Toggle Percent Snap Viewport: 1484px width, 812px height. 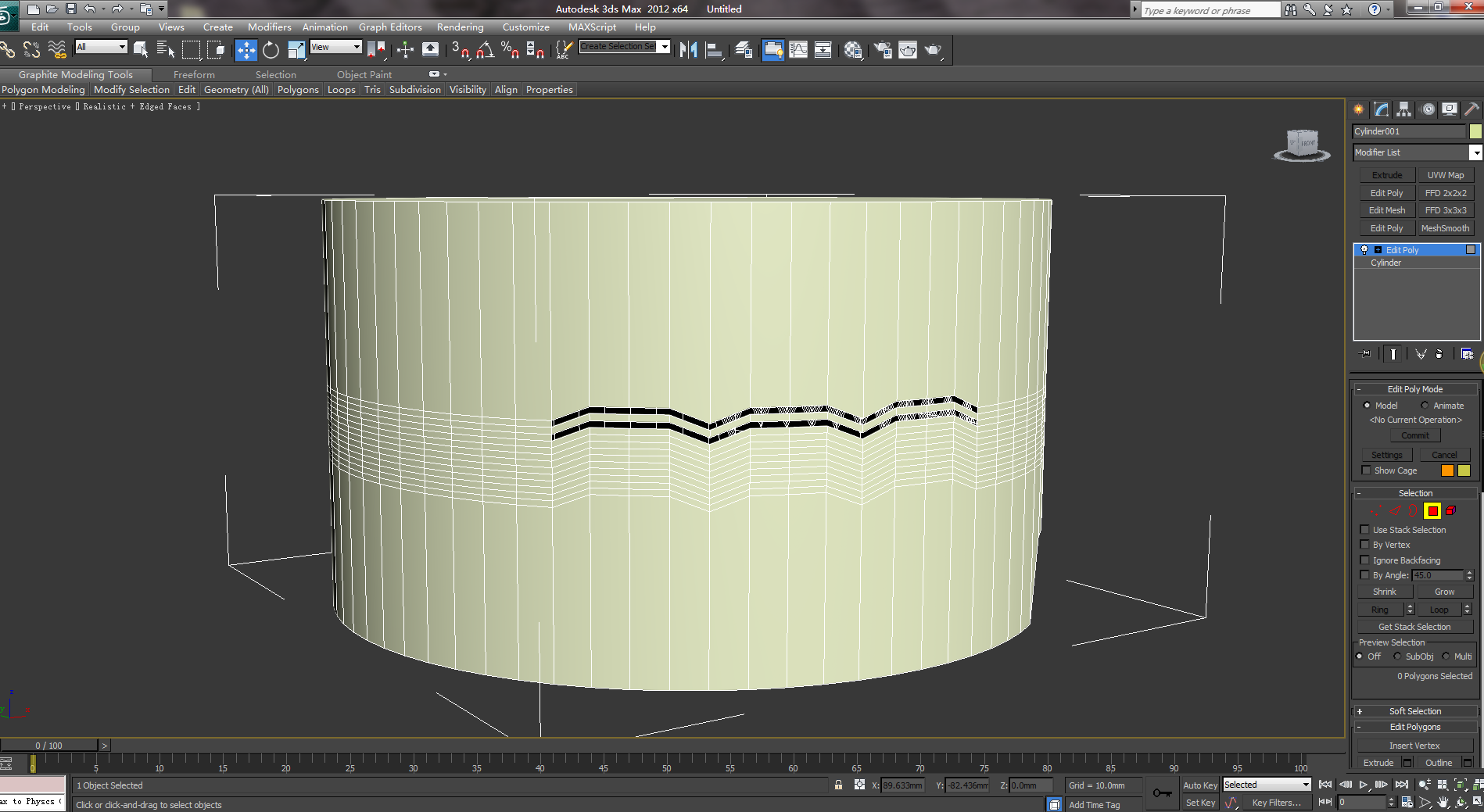point(510,50)
